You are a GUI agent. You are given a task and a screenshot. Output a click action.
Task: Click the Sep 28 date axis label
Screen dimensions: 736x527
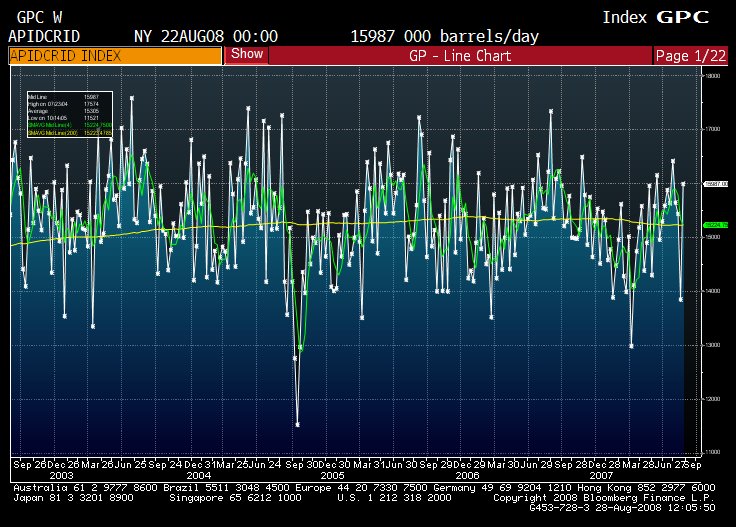[571, 465]
